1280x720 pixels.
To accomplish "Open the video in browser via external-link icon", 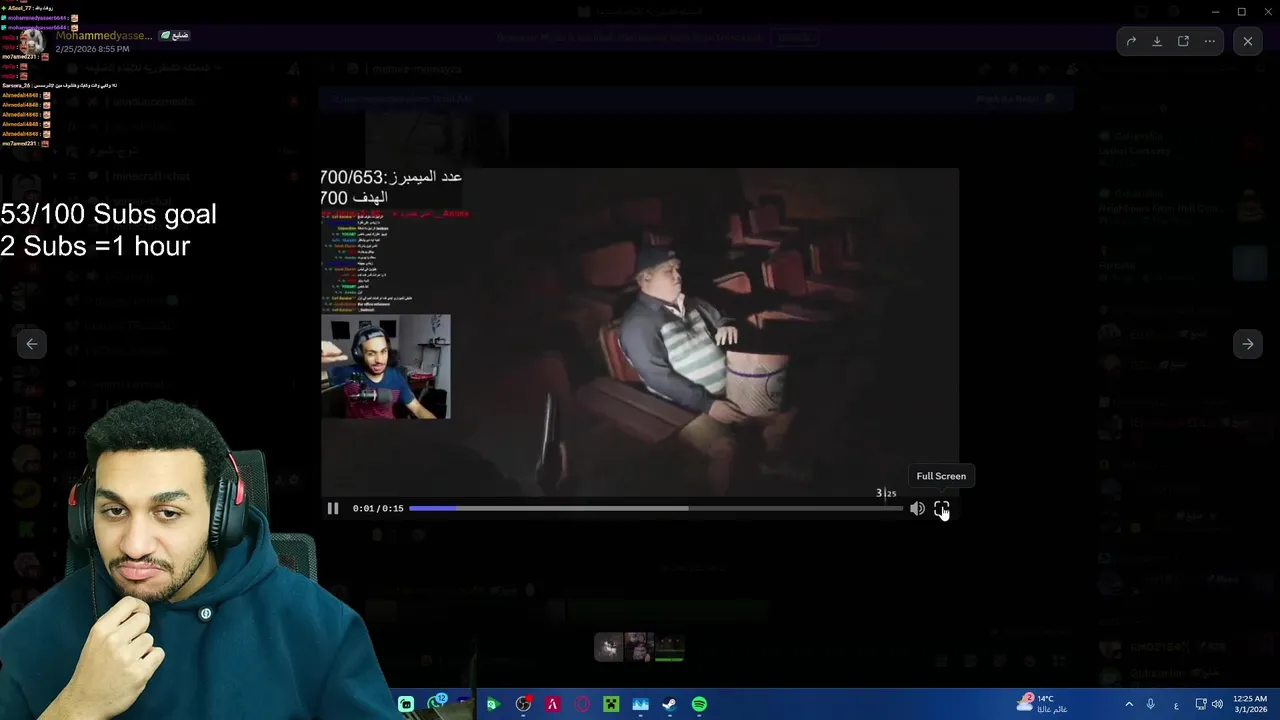I will tap(1183, 41).
